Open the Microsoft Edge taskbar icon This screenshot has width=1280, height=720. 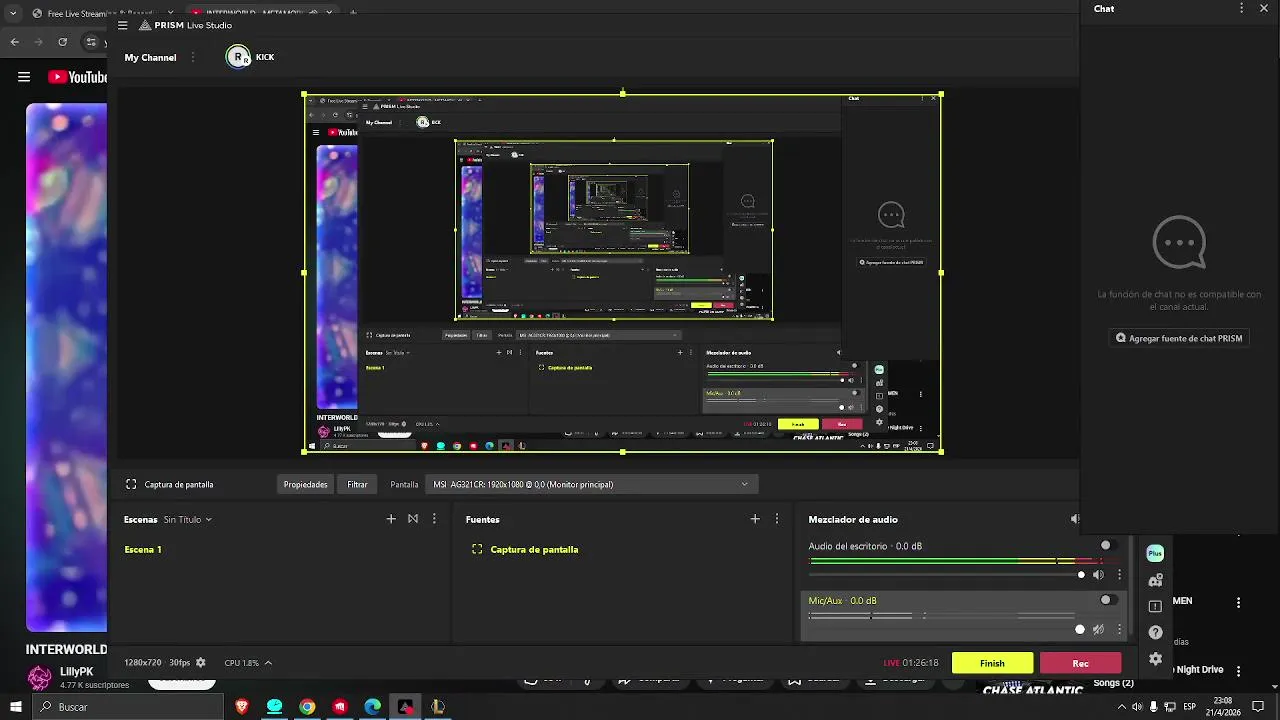(x=372, y=707)
